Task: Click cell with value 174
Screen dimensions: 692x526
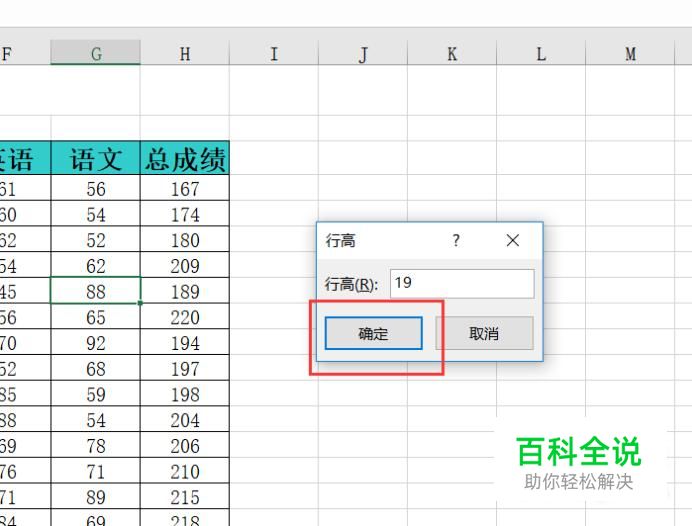Action: (x=185, y=214)
